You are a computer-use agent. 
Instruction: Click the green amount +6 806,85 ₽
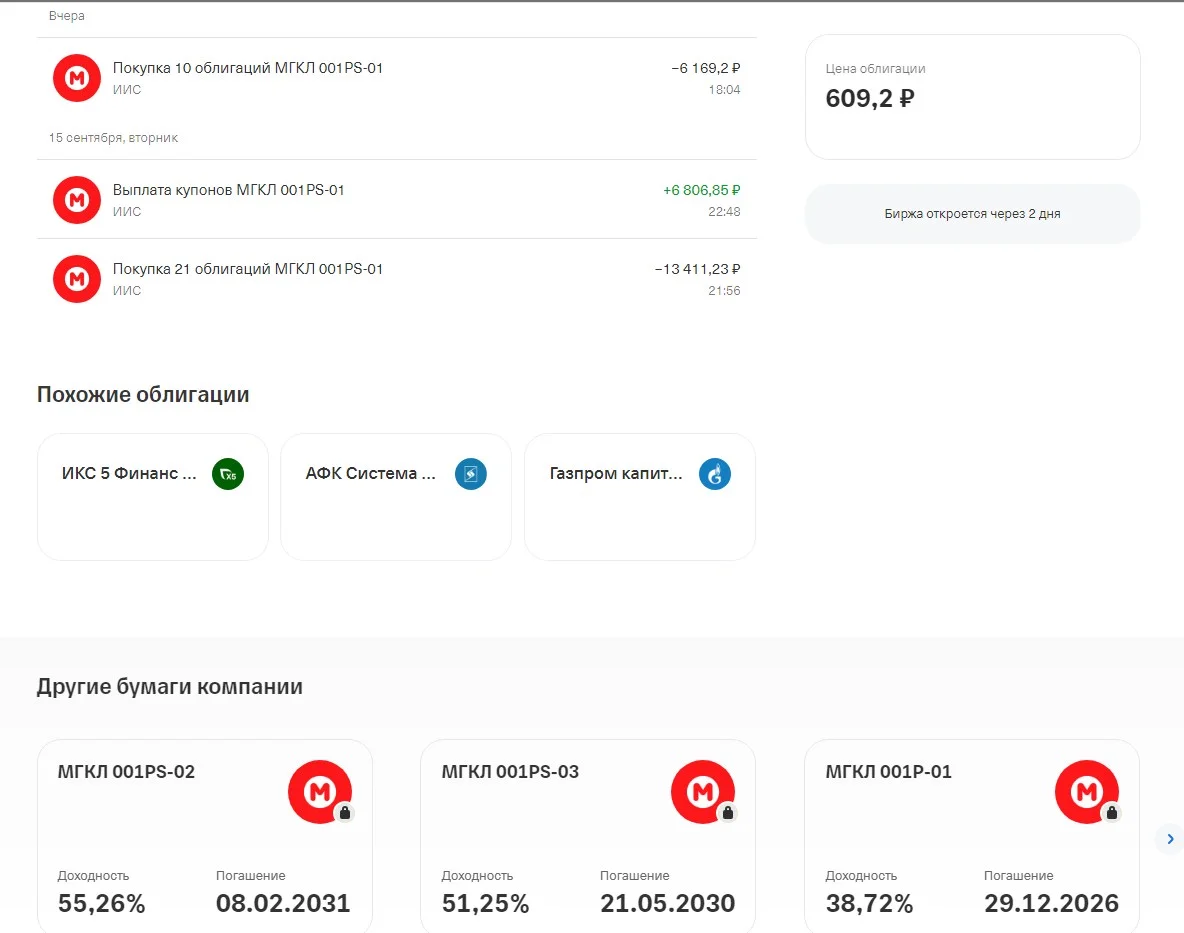tap(701, 190)
